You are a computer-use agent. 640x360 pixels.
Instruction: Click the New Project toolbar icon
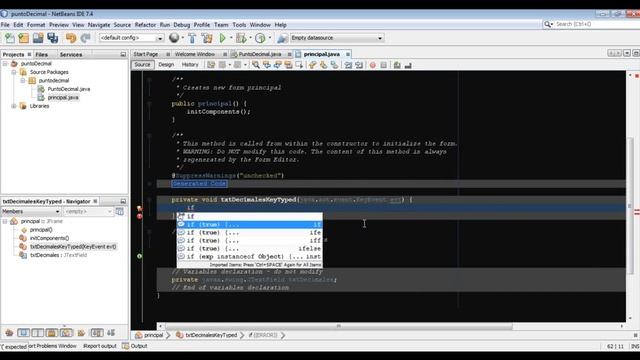click(x=24, y=38)
